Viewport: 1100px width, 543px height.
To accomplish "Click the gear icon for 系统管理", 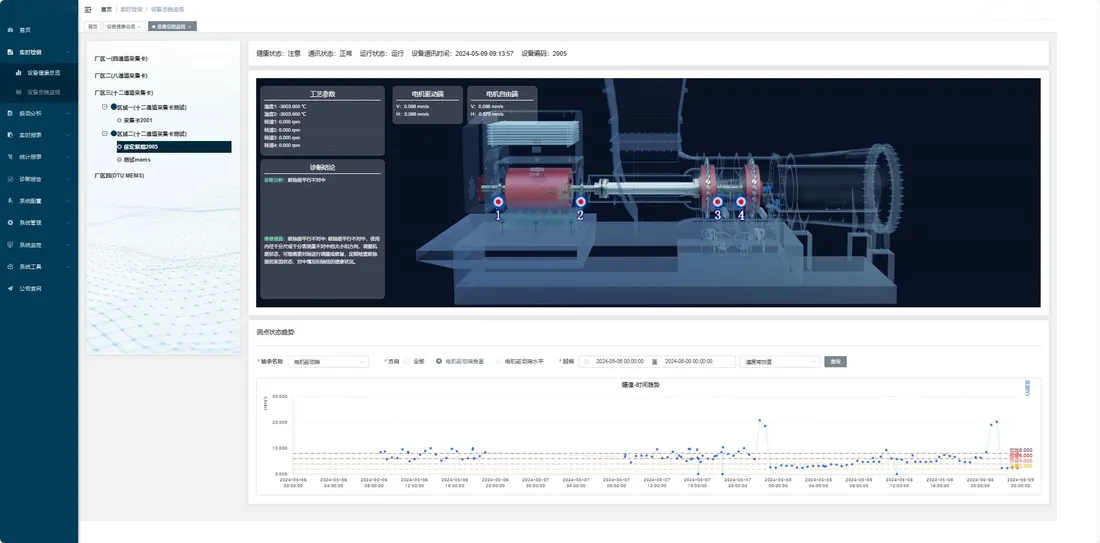I will coord(10,222).
